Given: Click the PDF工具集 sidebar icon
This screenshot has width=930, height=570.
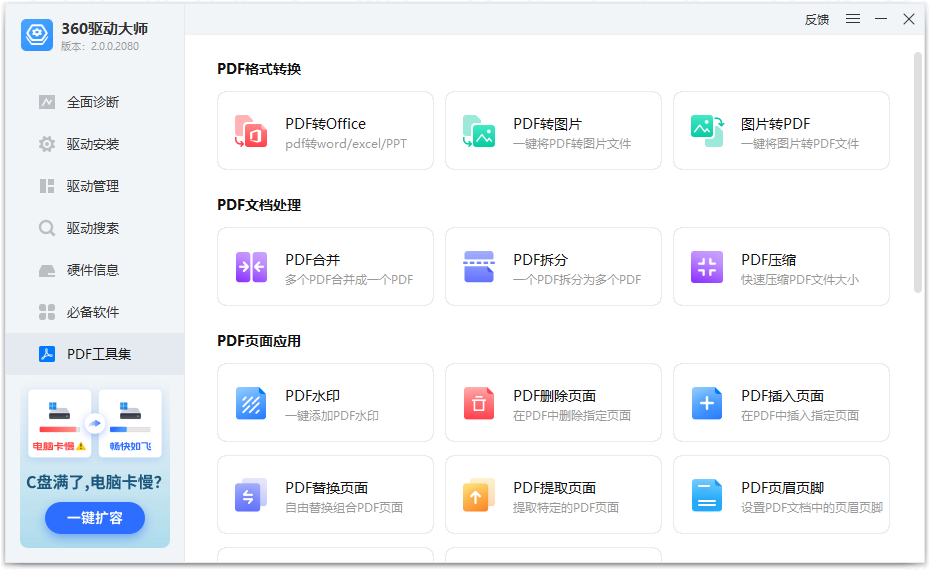Looking at the screenshot, I should 47,354.
